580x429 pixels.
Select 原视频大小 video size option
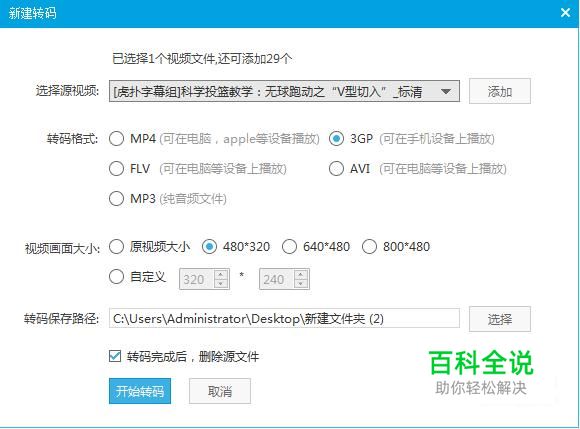[x=117, y=247]
